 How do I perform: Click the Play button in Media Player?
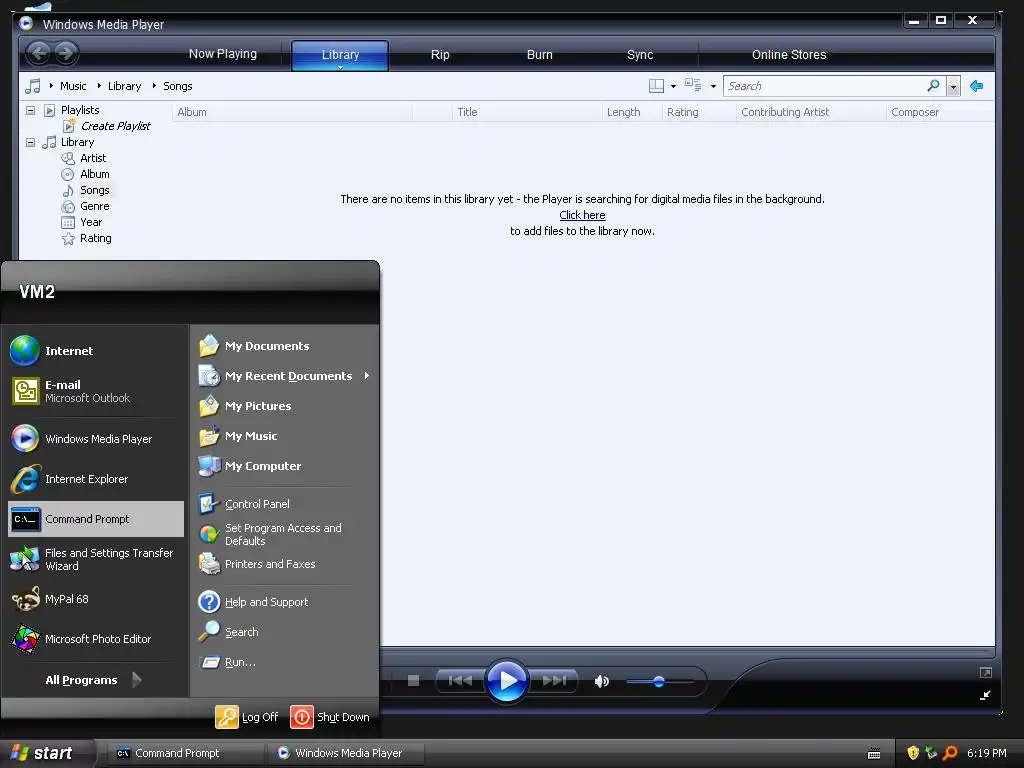point(507,681)
